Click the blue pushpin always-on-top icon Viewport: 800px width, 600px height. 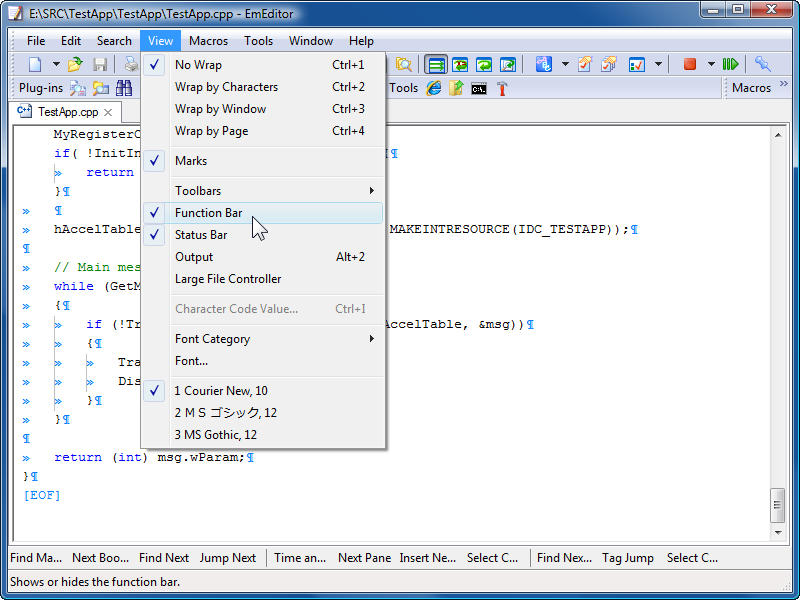click(x=763, y=64)
